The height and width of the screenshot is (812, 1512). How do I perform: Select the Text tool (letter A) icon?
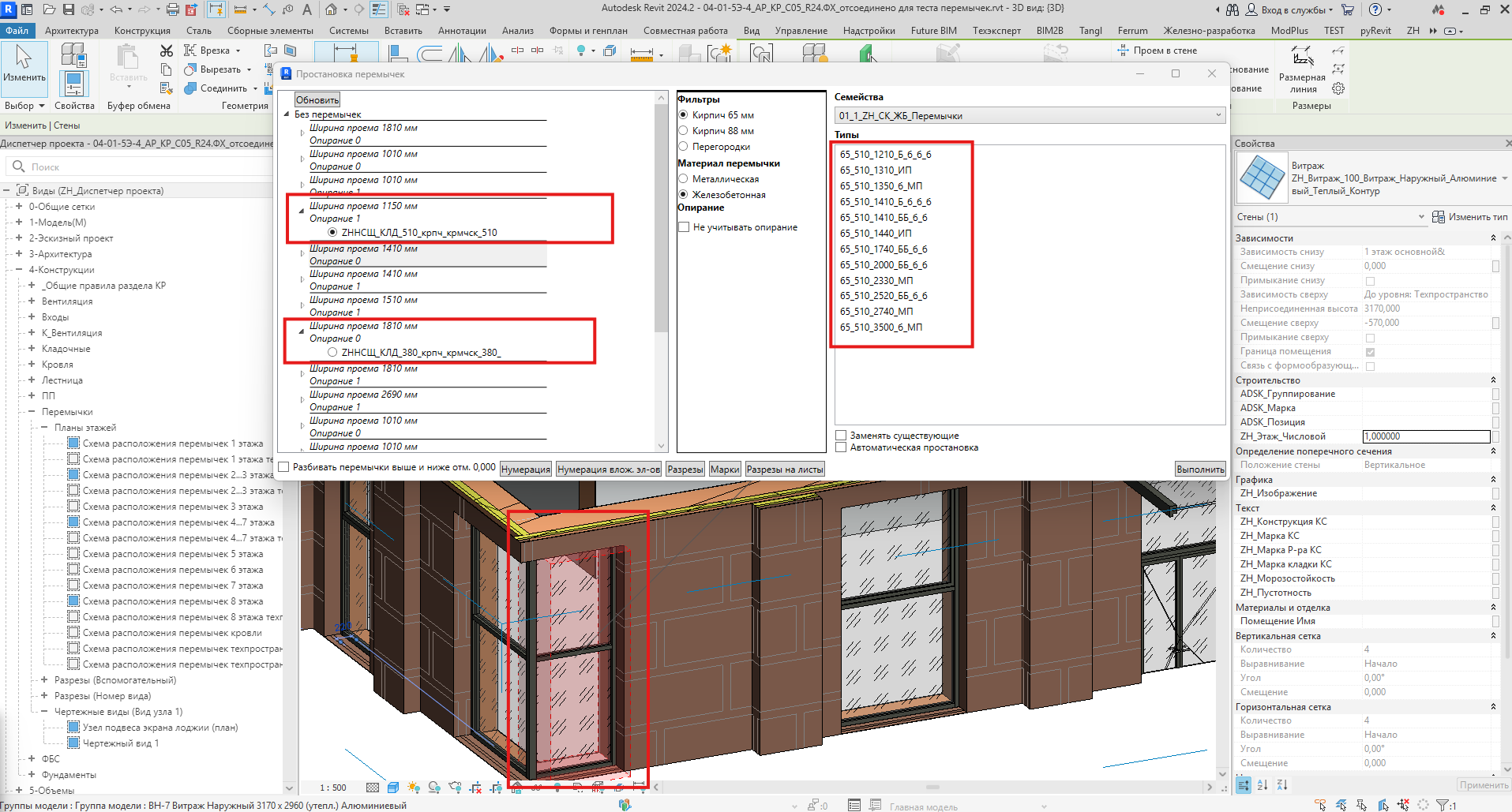point(306,9)
